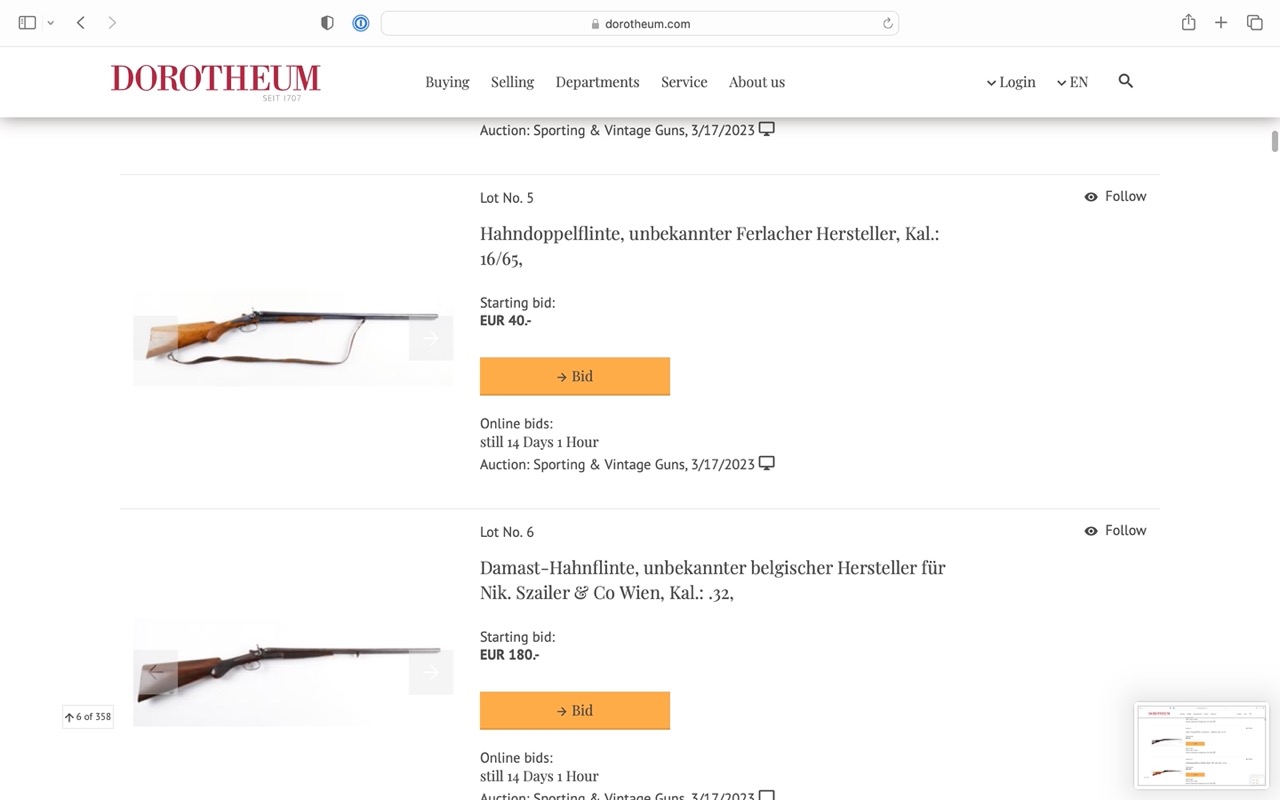Image resolution: width=1280 pixels, height=800 pixels.
Task: Expand the Login dropdown
Action: pyautogui.click(x=1011, y=82)
